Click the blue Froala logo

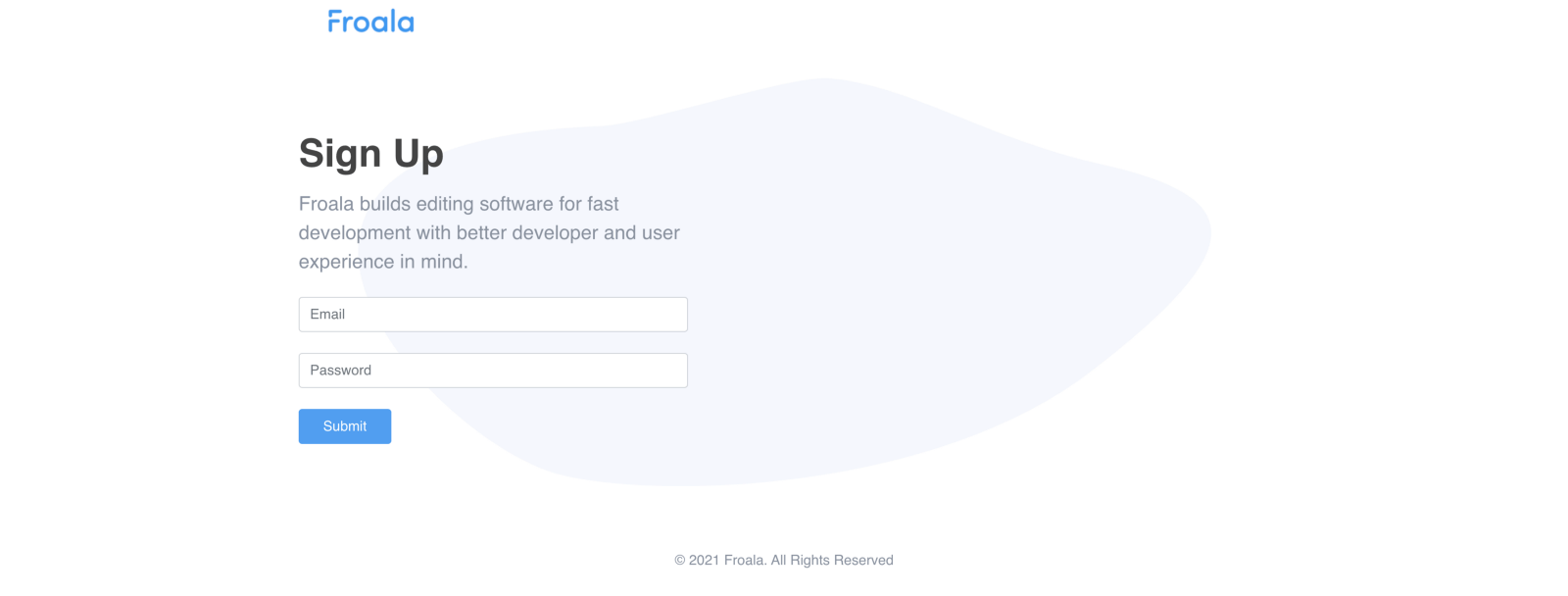[x=370, y=22]
